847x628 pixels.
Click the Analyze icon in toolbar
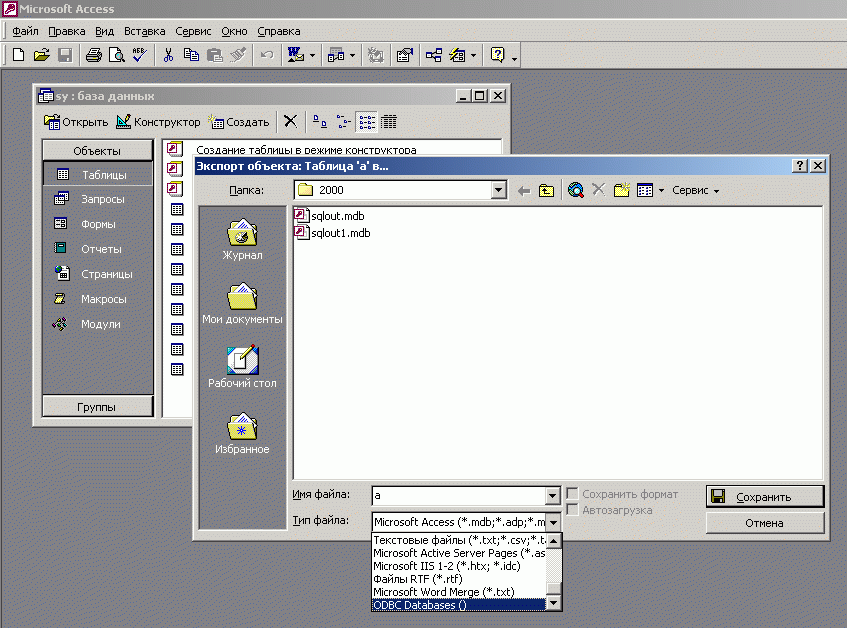coord(336,55)
